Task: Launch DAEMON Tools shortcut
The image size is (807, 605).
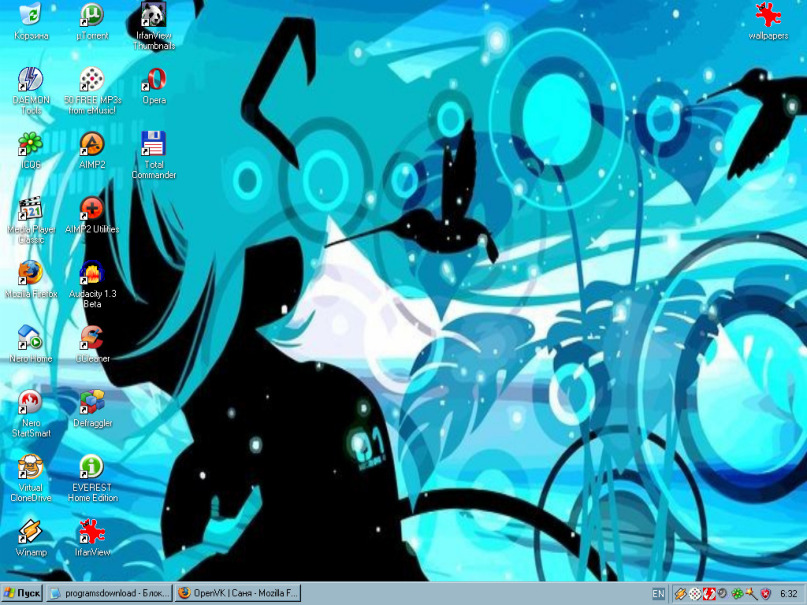Action: pyautogui.click(x=31, y=91)
